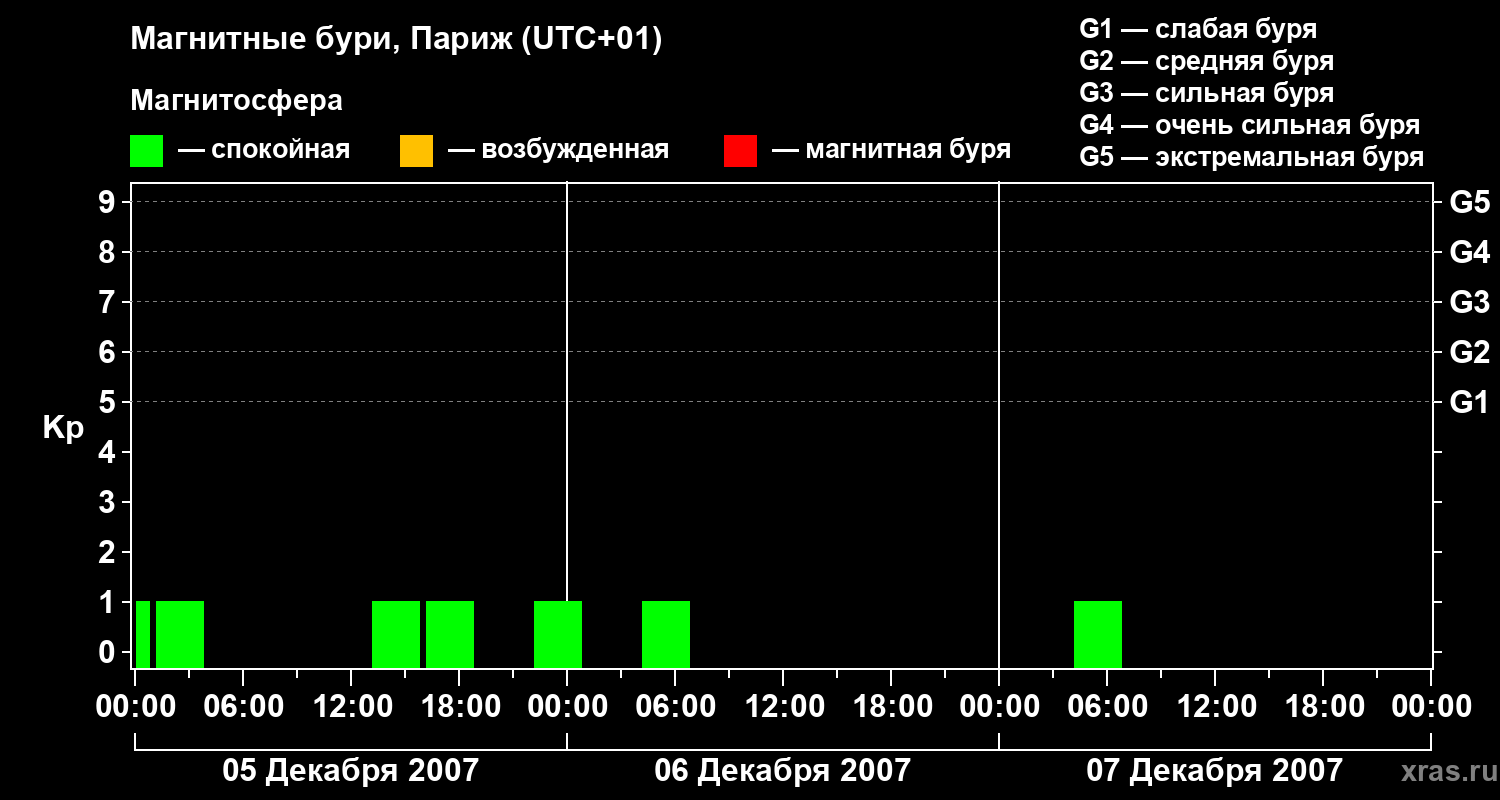Screen dimensions: 1500x800
Task: Click the '06 Декабря 2007' date label
Action: tap(782, 771)
